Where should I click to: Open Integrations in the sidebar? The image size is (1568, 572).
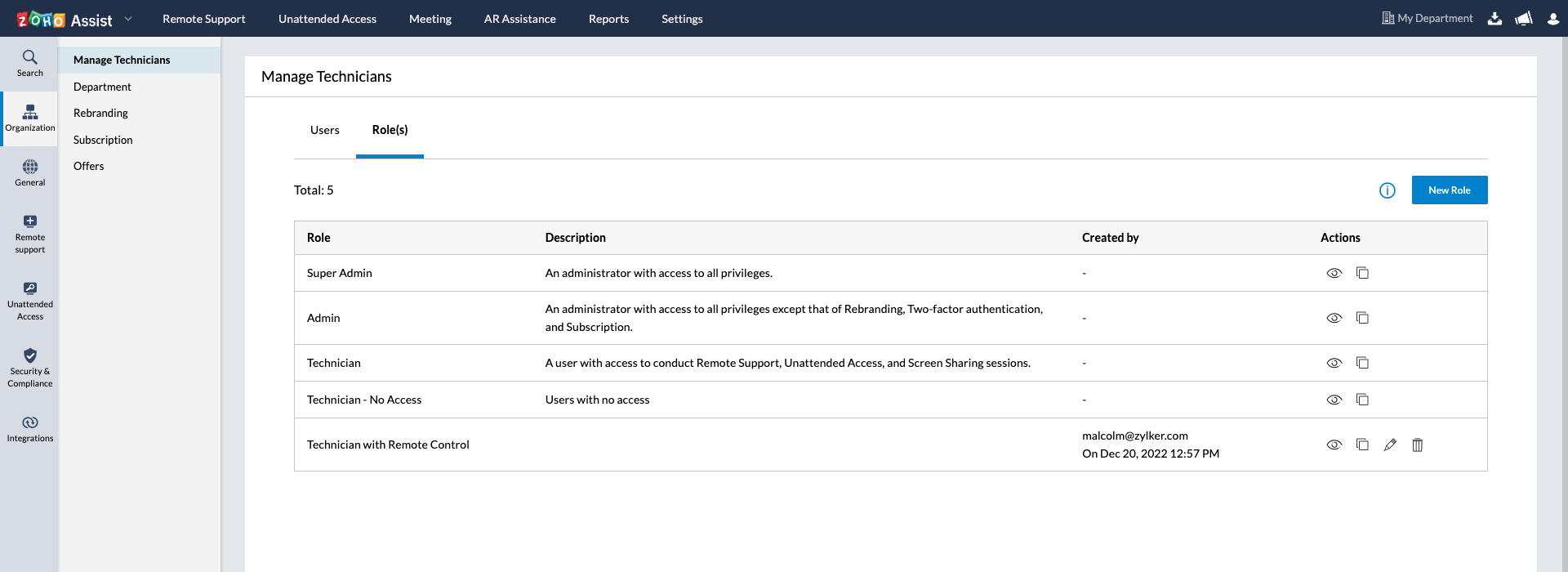pyautogui.click(x=30, y=428)
